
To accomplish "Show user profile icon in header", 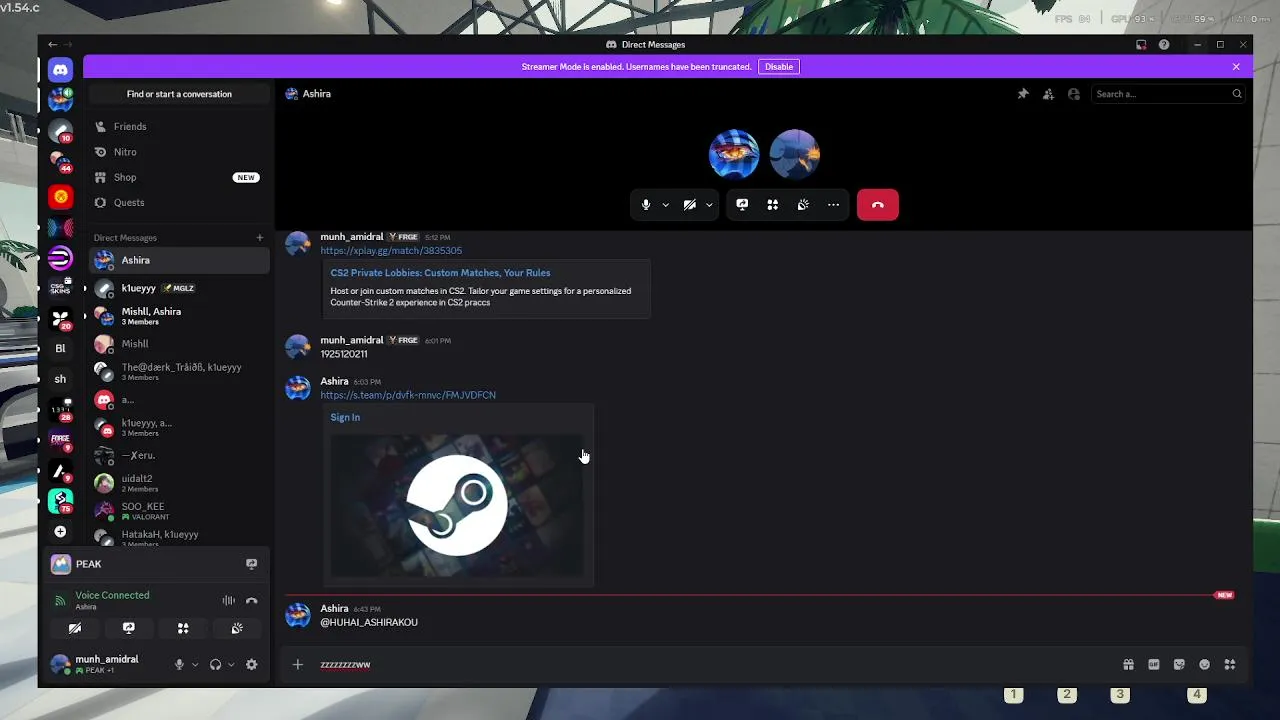I will click(x=1074, y=94).
